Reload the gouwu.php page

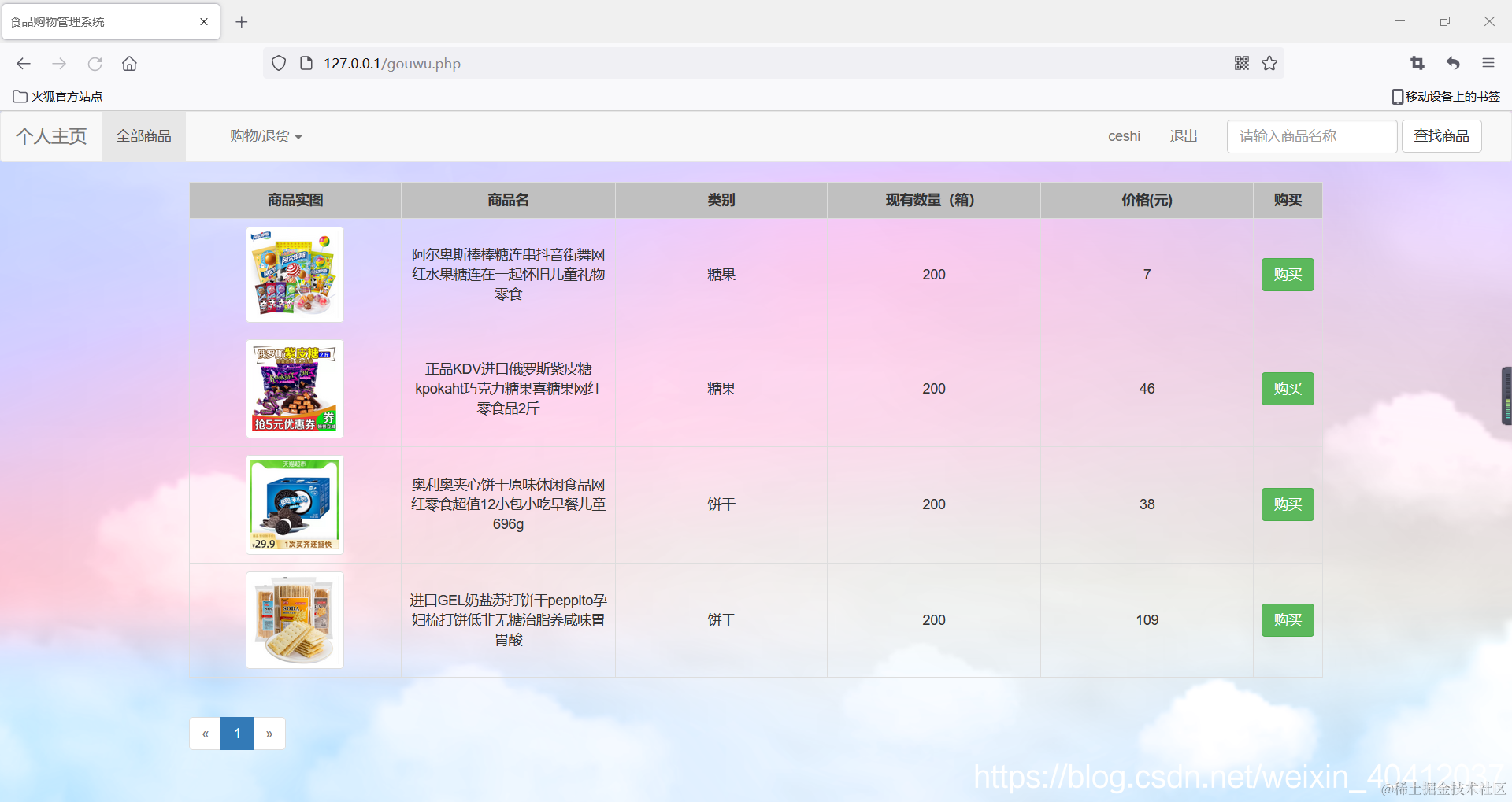pos(95,64)
